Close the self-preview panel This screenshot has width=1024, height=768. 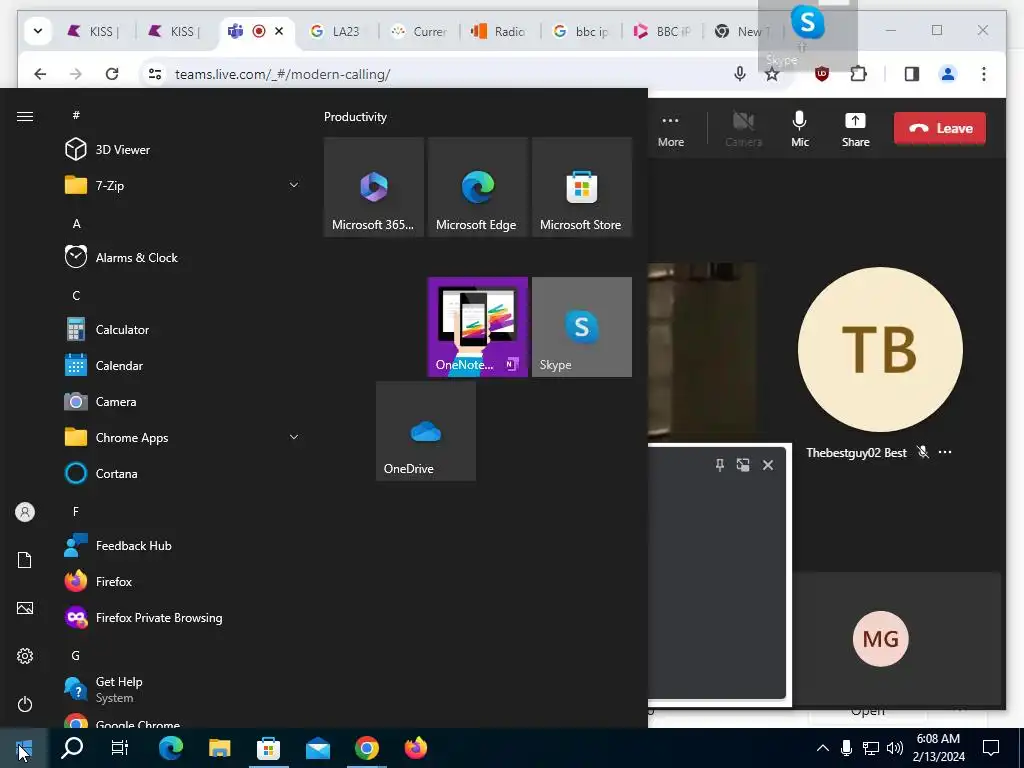point(768,465)
